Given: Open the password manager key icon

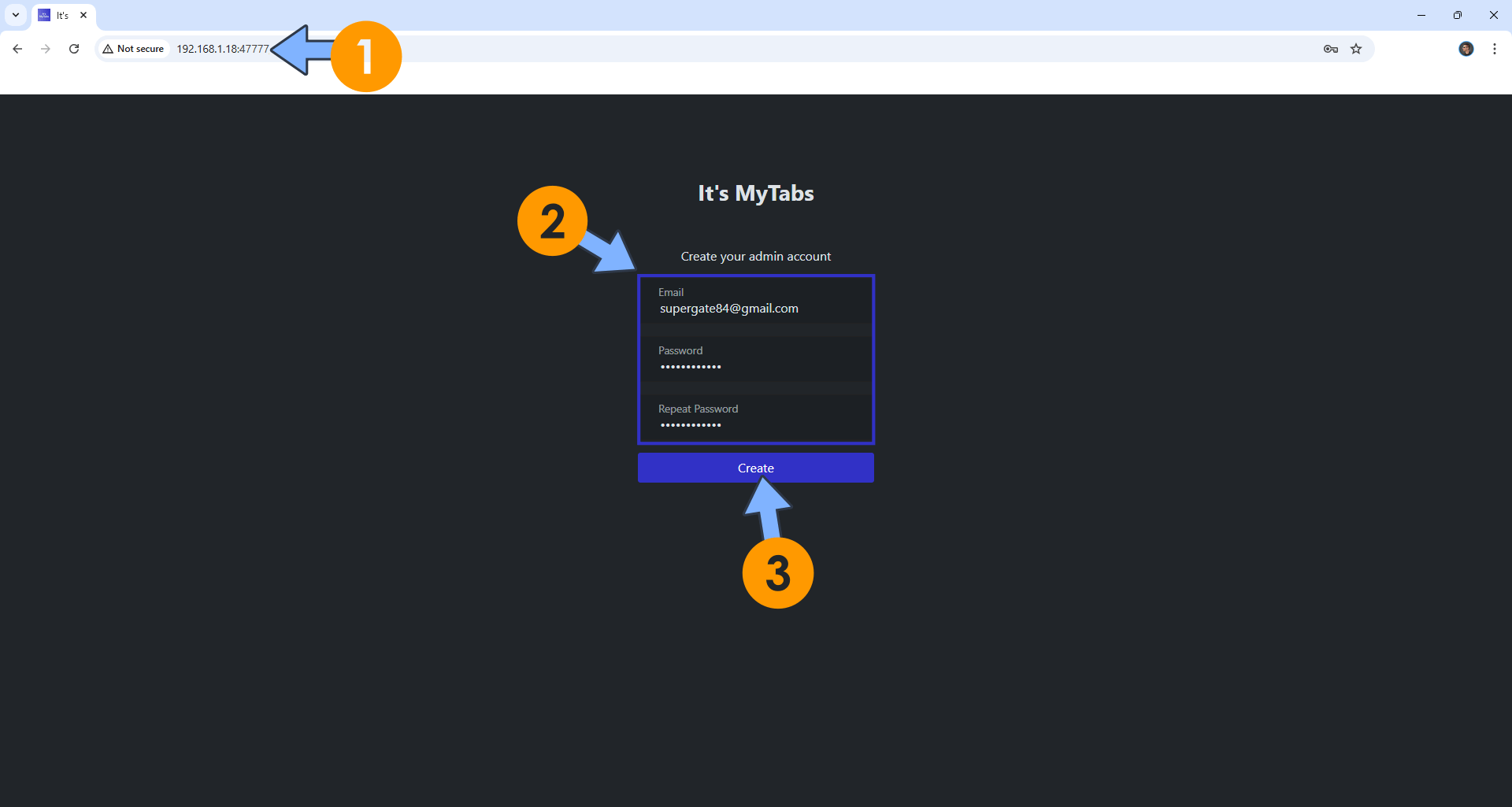Looking at the screenshot, I should tap(1330, 49).
